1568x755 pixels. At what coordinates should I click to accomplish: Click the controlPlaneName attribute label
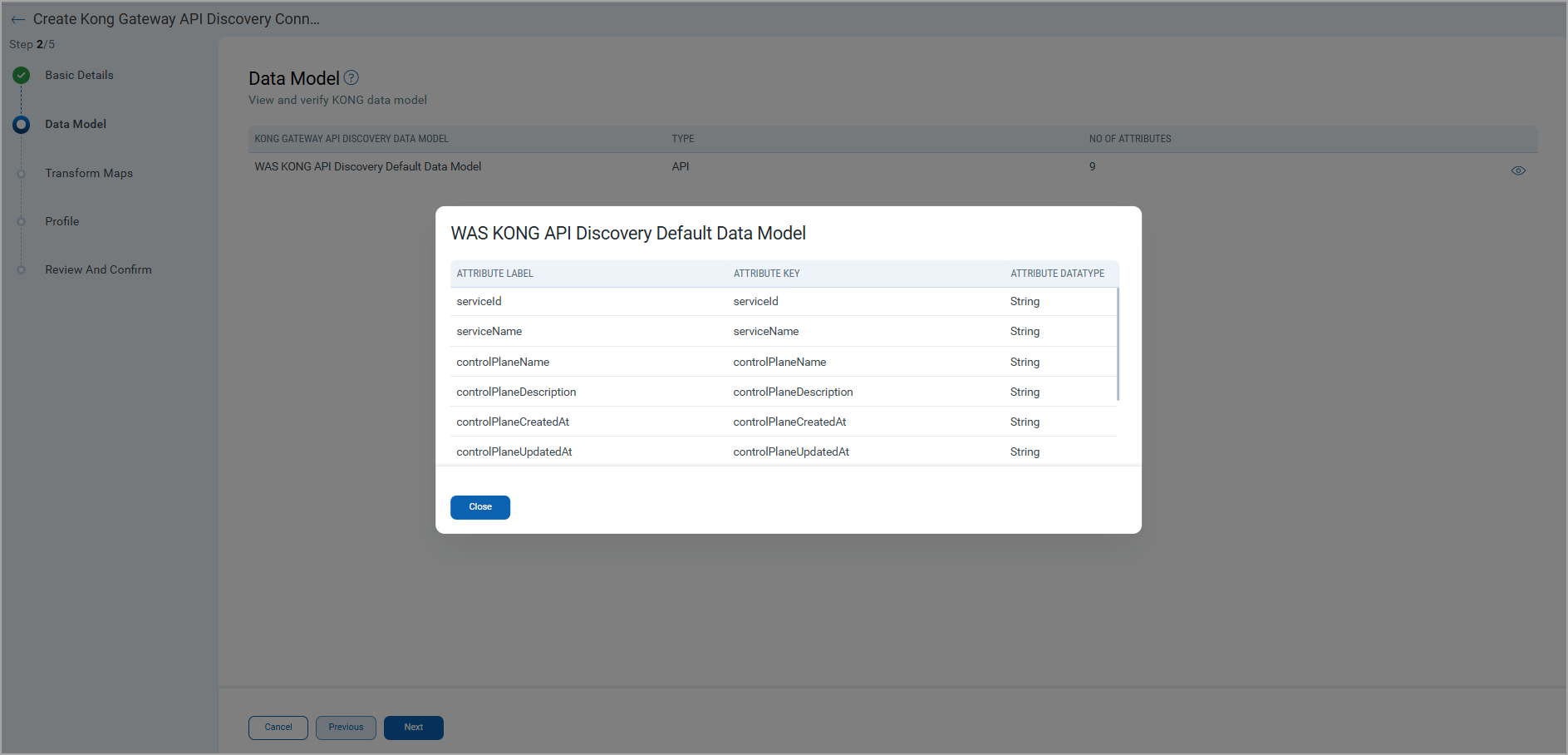click(503, 362)
